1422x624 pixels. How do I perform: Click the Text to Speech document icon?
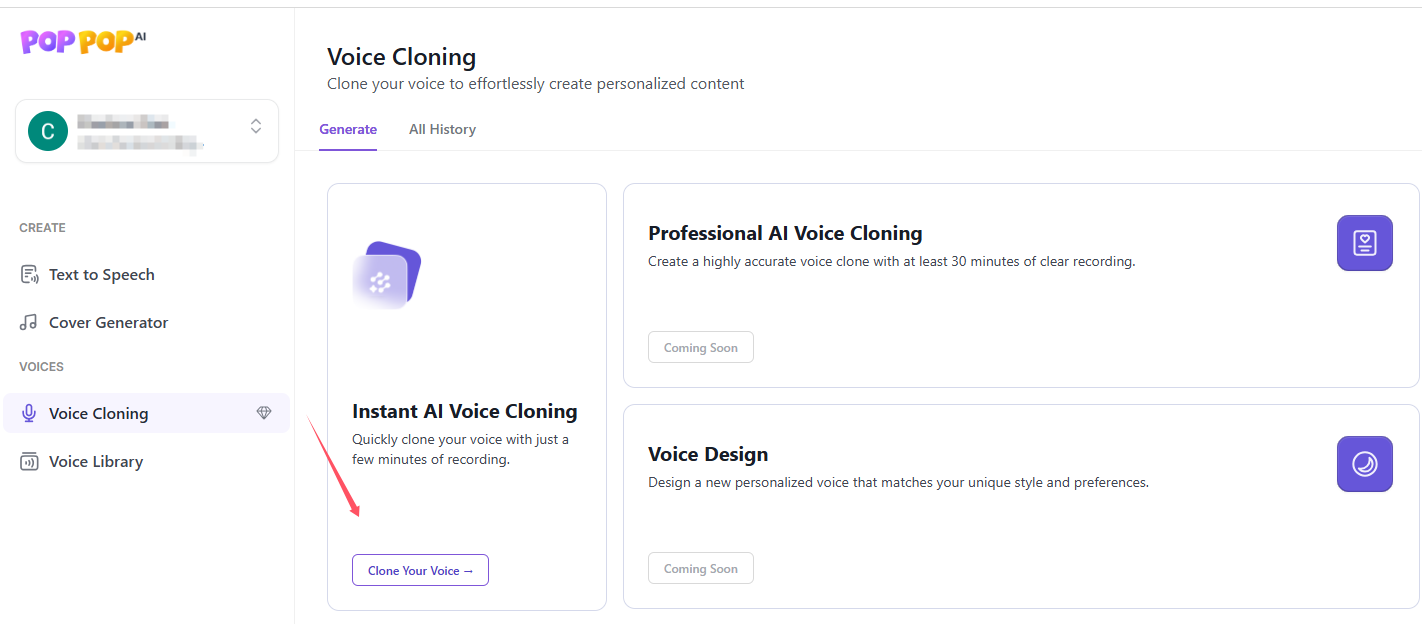(29, 275)
